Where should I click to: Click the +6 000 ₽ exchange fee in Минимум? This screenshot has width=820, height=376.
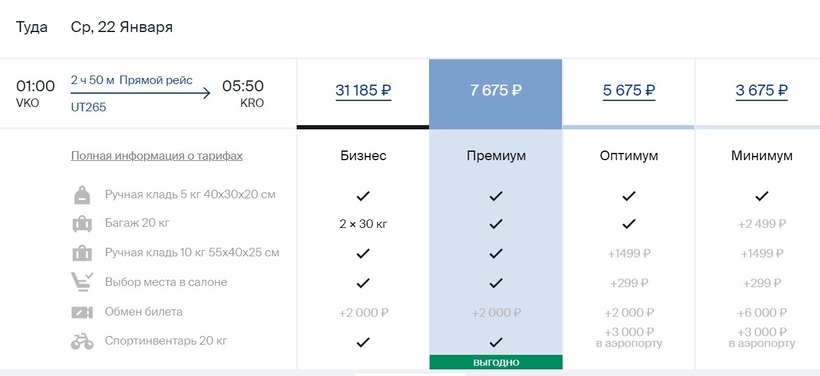tap(761, 313)
